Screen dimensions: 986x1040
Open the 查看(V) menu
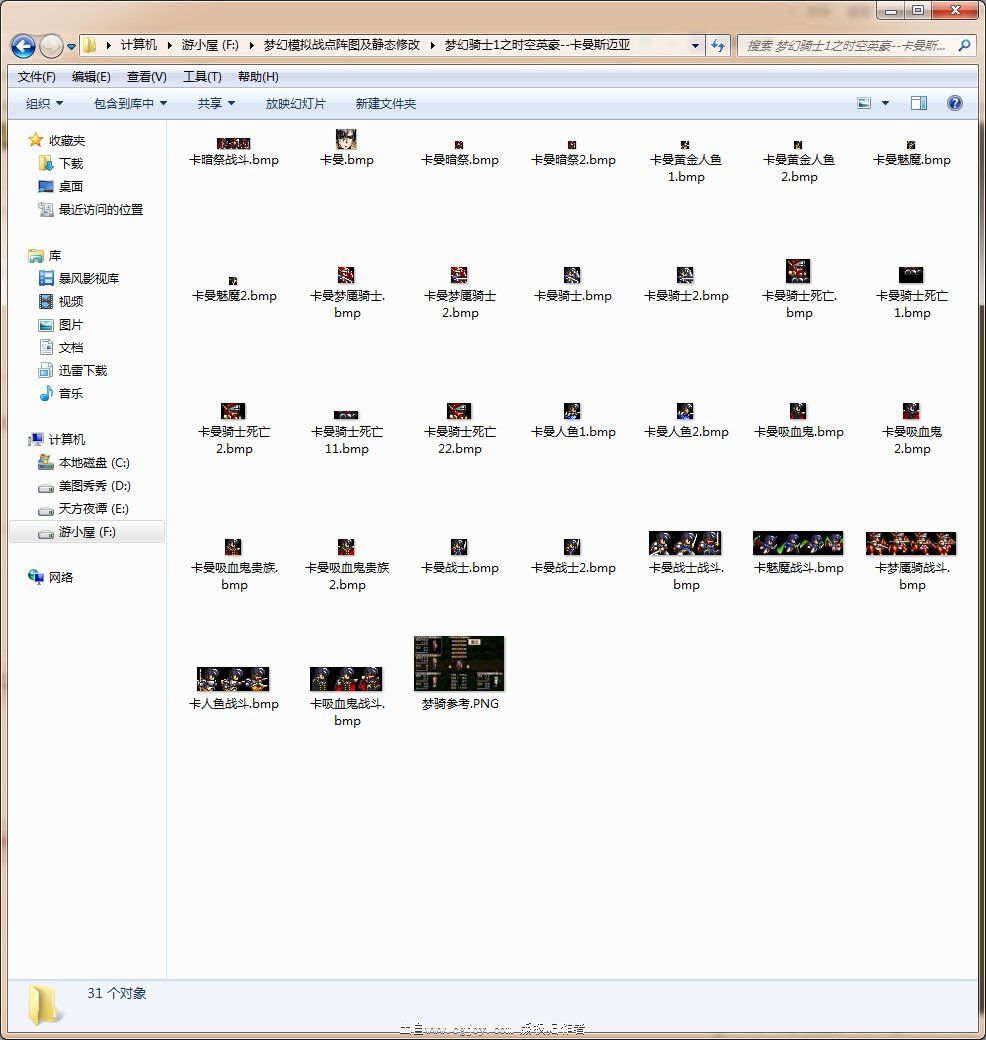tap(147, 76)
